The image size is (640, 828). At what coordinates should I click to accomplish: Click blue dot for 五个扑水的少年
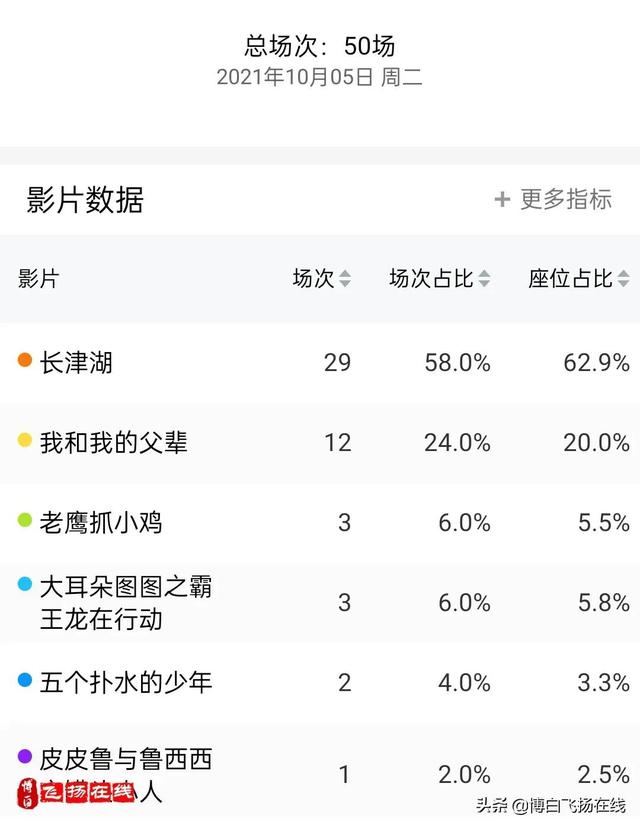click(25, 680)
